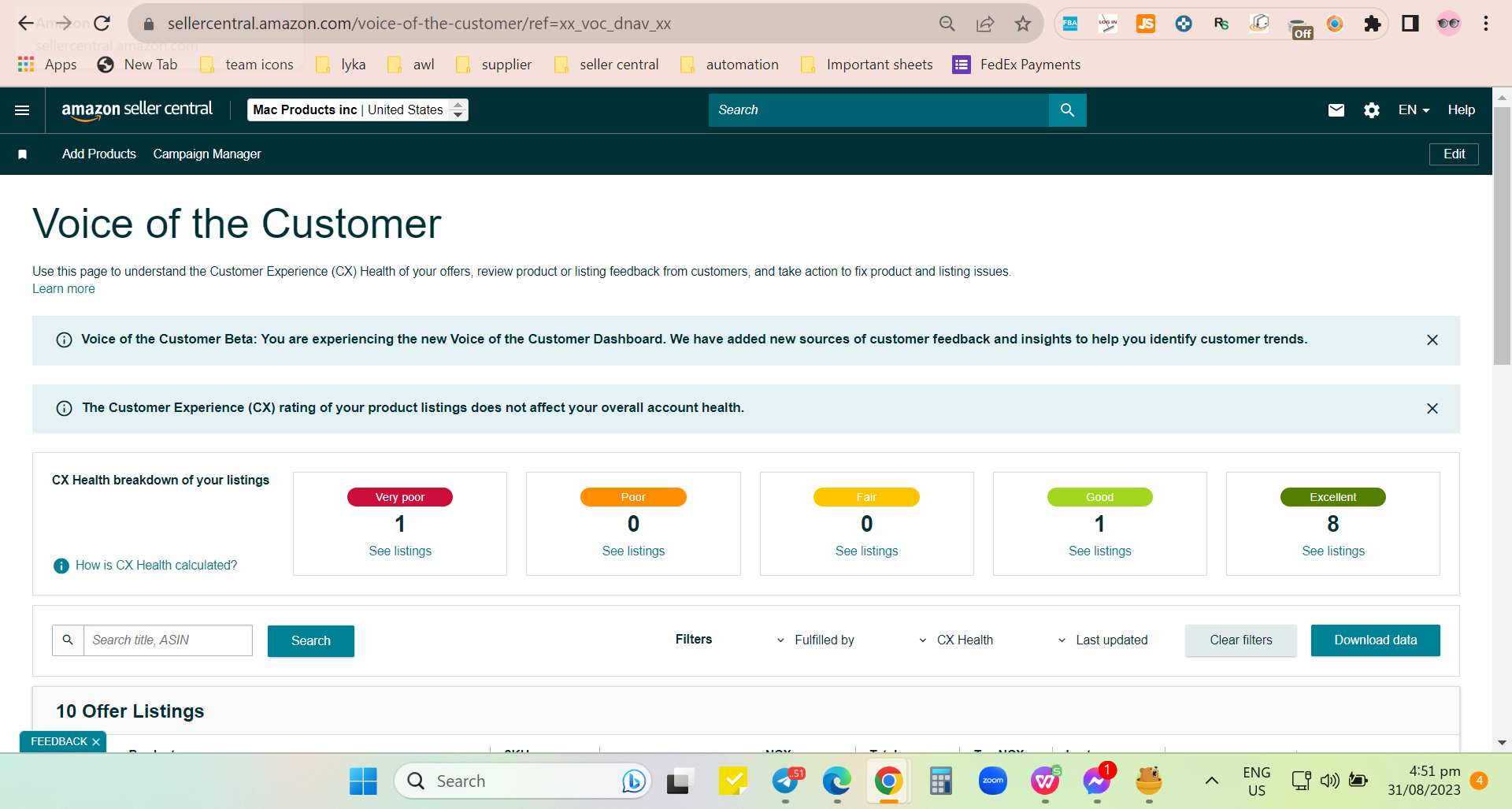See listings under Poor

tap(633, 551)
